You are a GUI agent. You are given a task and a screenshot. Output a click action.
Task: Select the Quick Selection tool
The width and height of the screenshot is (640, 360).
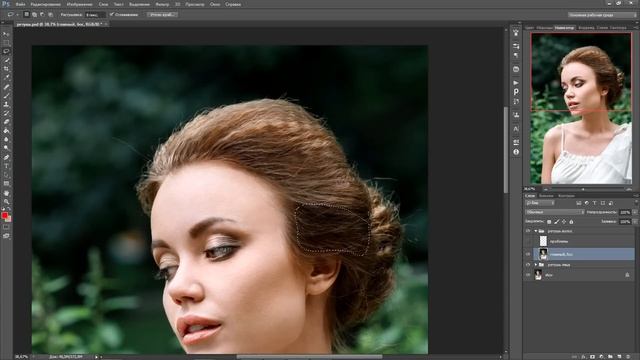6,60
